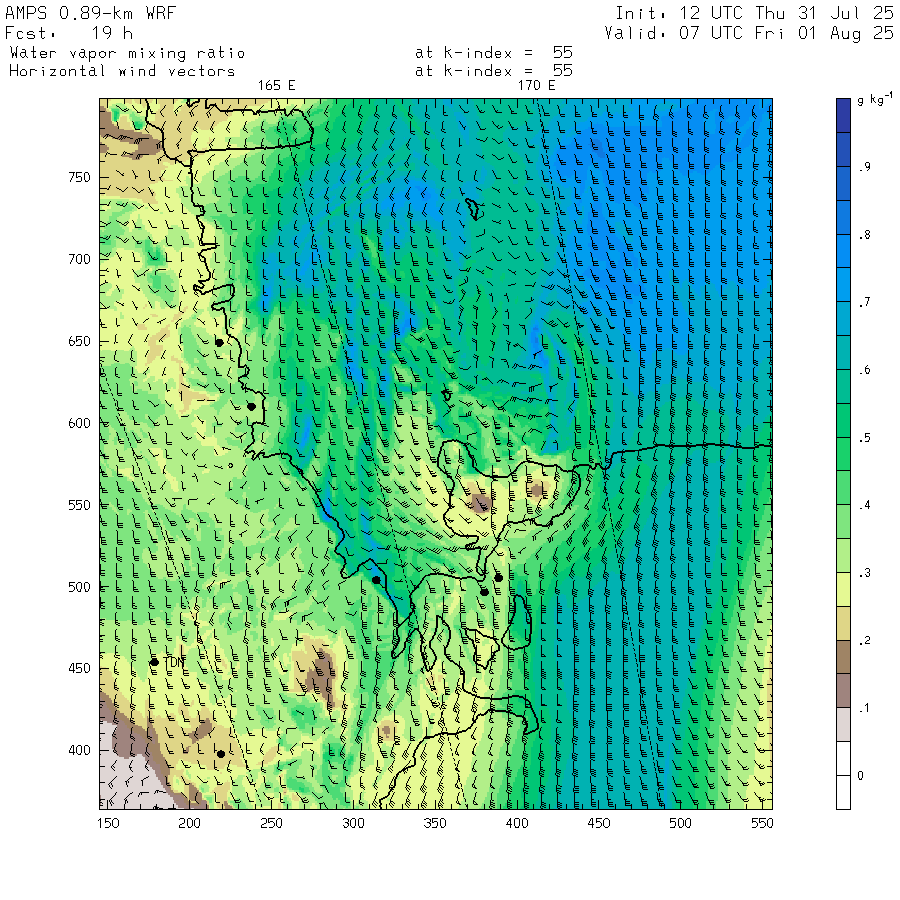Click the x-axis 150 tick label
Viewport: 900px width, 900px height.
point(108,823)
